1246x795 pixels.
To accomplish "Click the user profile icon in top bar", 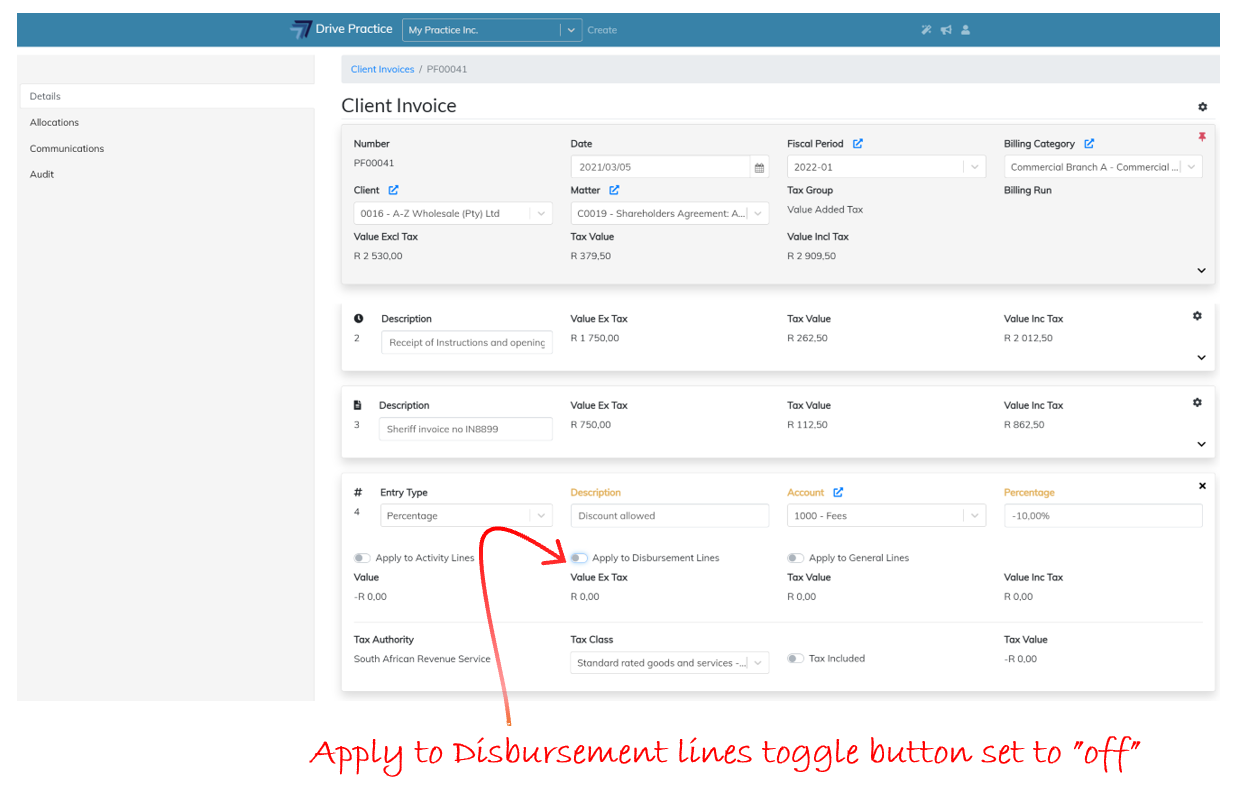I will click(965, 30).
